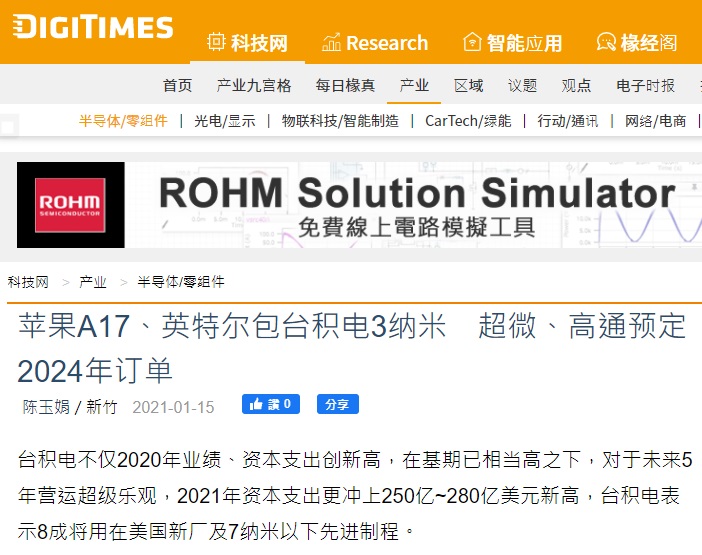Click the article headline 苹果A17、英特尔包台积电3纳米
Image resolution: width=702 pixels, height=555 pixels.
tap(351, 348)
